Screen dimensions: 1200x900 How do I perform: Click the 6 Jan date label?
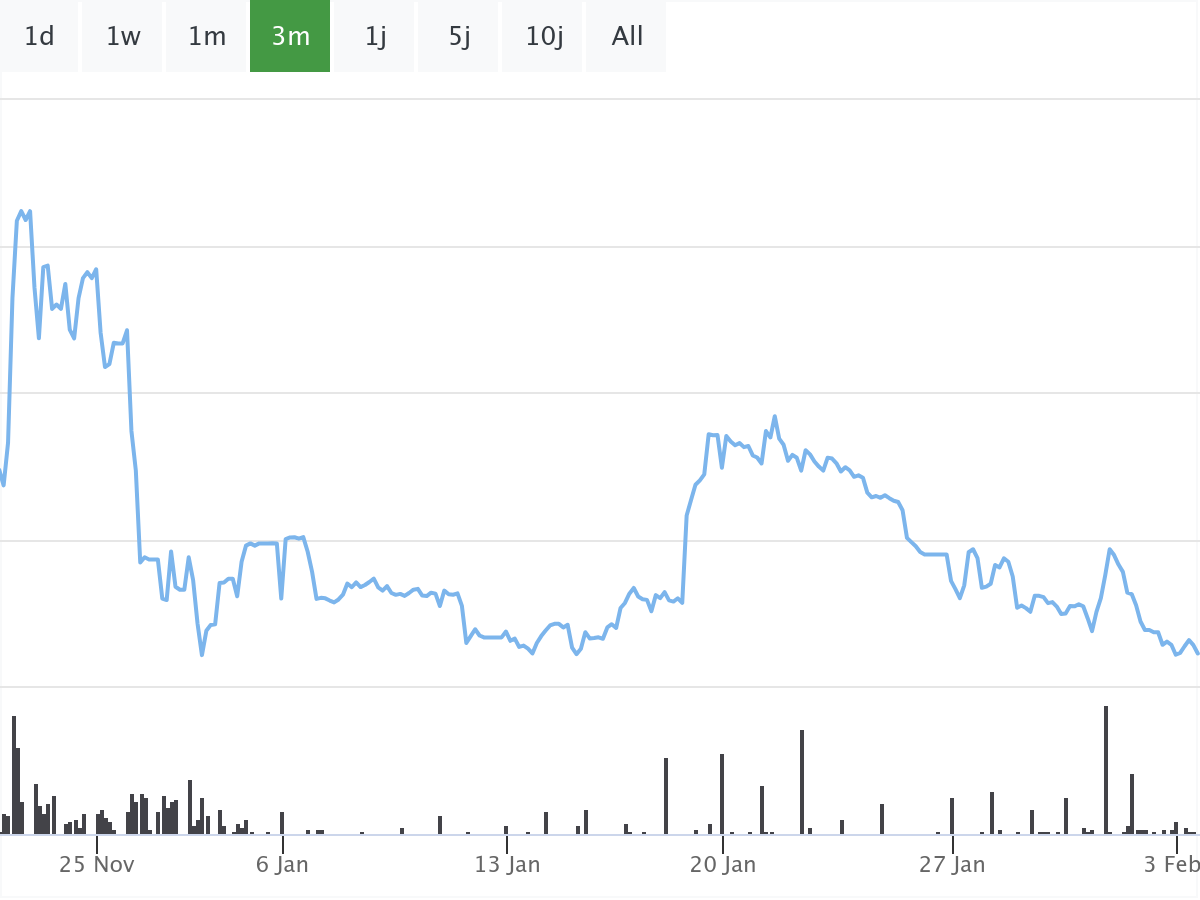pos(282,865)
